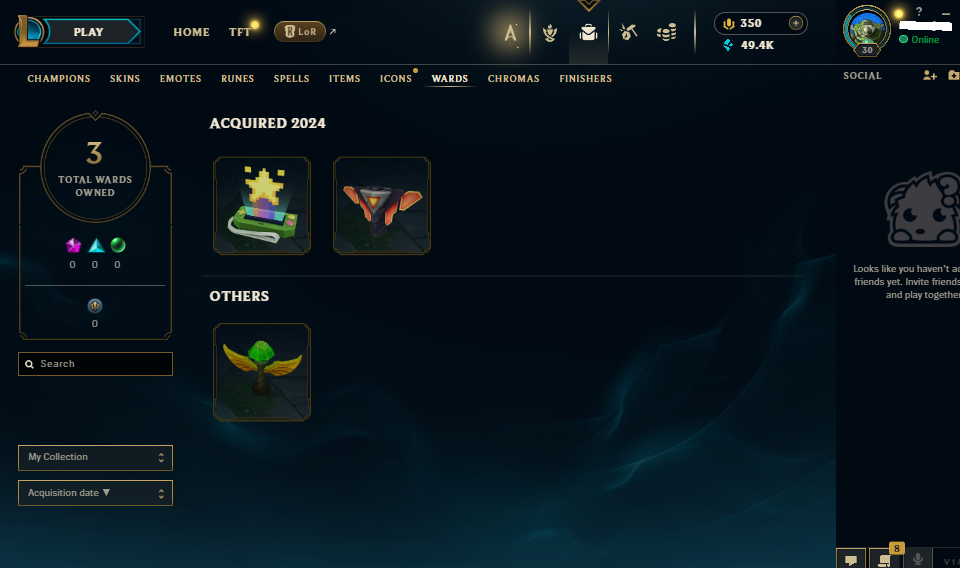The width and height of the screenshot is (960, 568).
Task: Open the Collection briefcase icon
Action: 588,32
